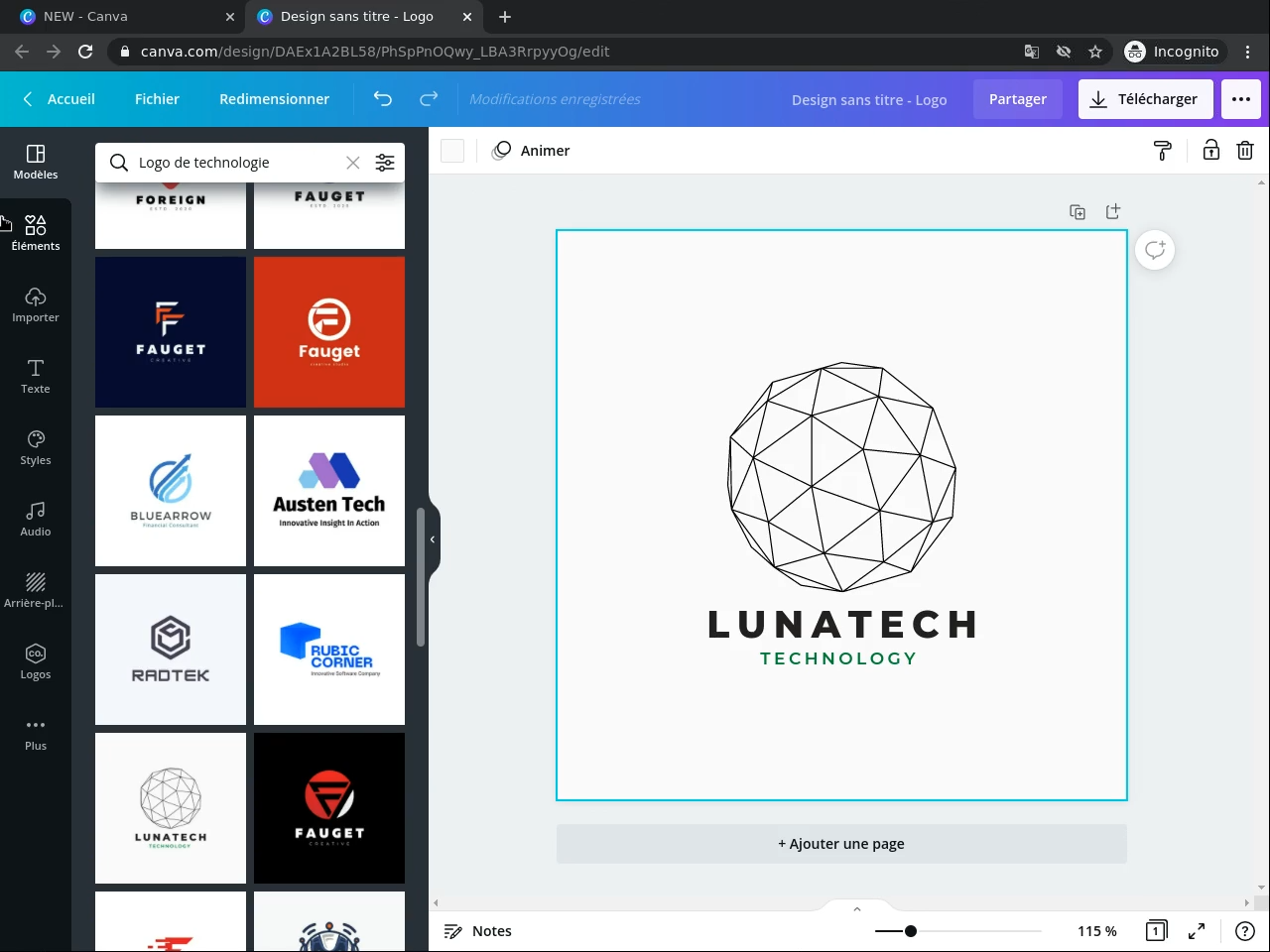Choose the Radtek logo template
This screenshot has width=1270, height=952.
pyautogui.click(x=171, y=650)
